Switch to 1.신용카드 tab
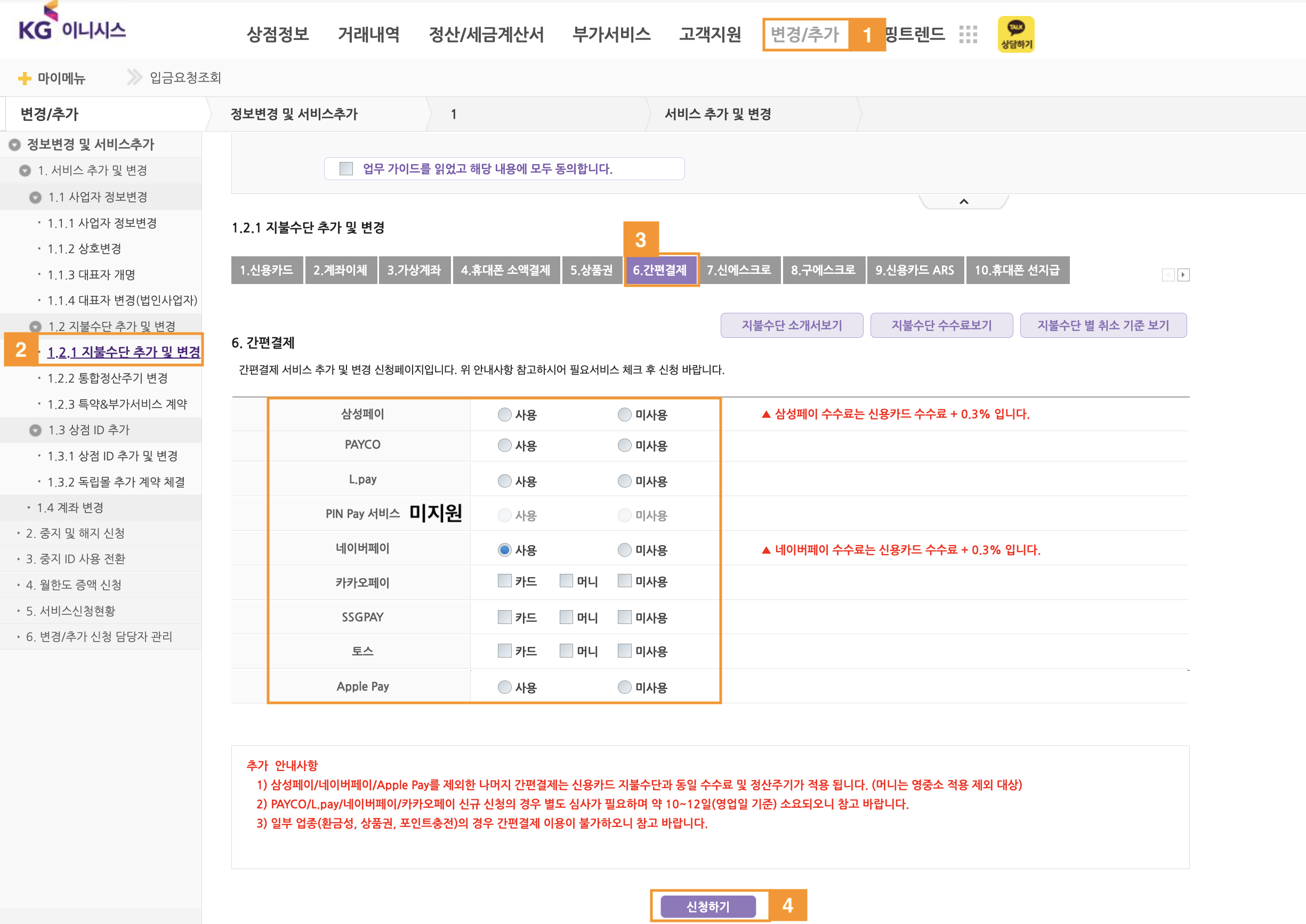This screenshot has width=1306, height=924. (x=267, y=270)
